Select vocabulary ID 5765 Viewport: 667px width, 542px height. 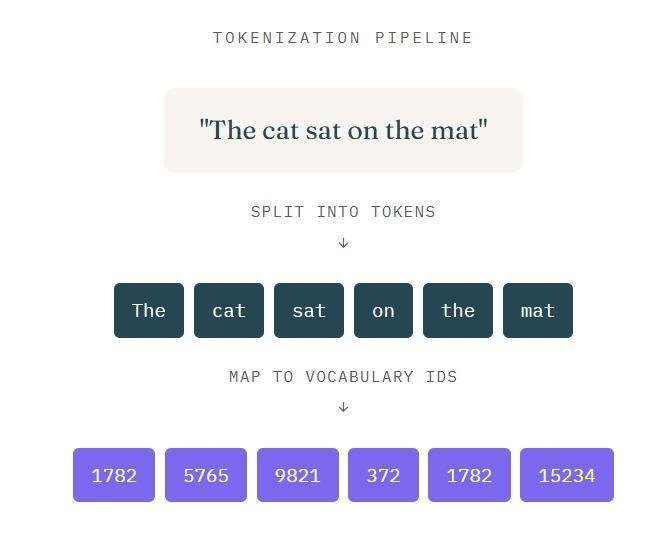click(206, 475)
